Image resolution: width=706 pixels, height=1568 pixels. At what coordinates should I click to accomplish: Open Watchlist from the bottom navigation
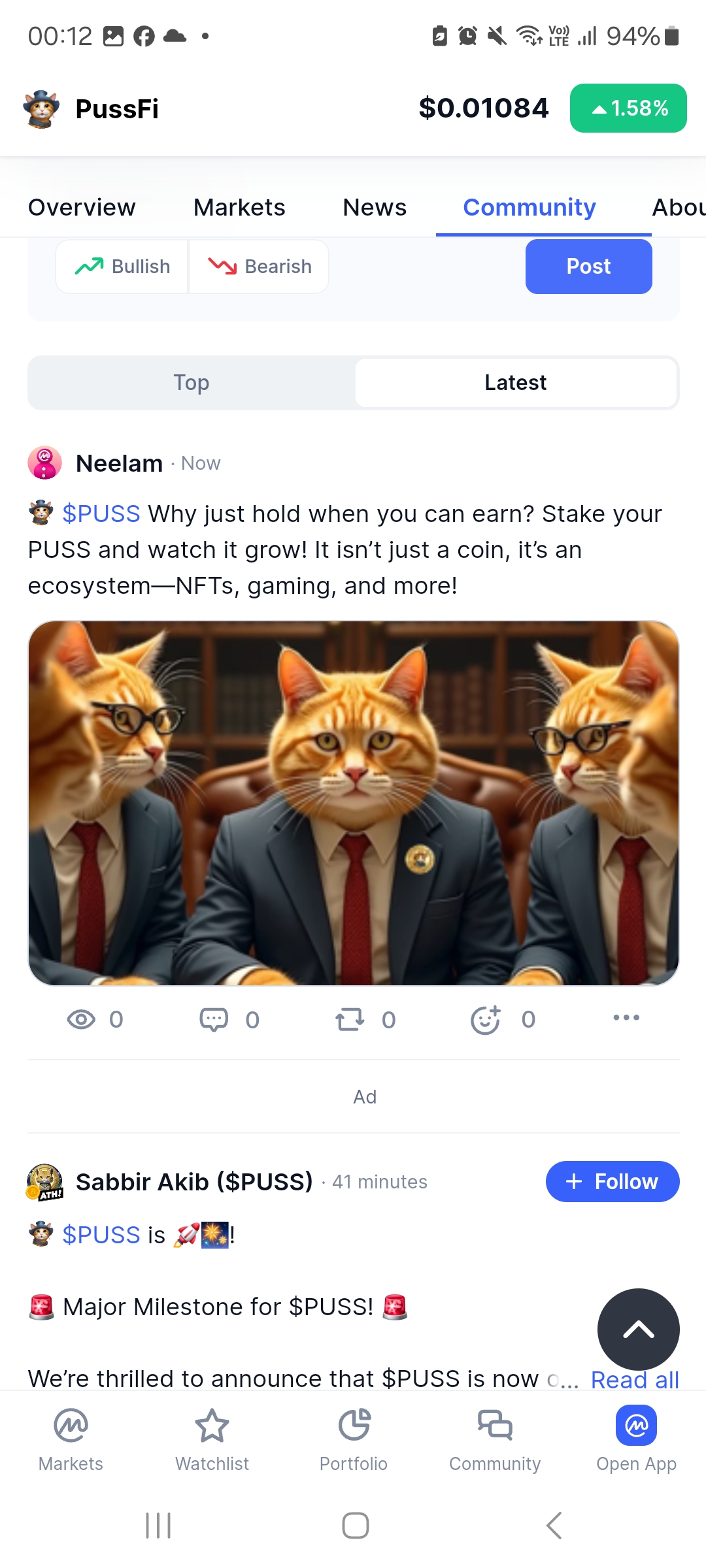(x=212, y=1440)
